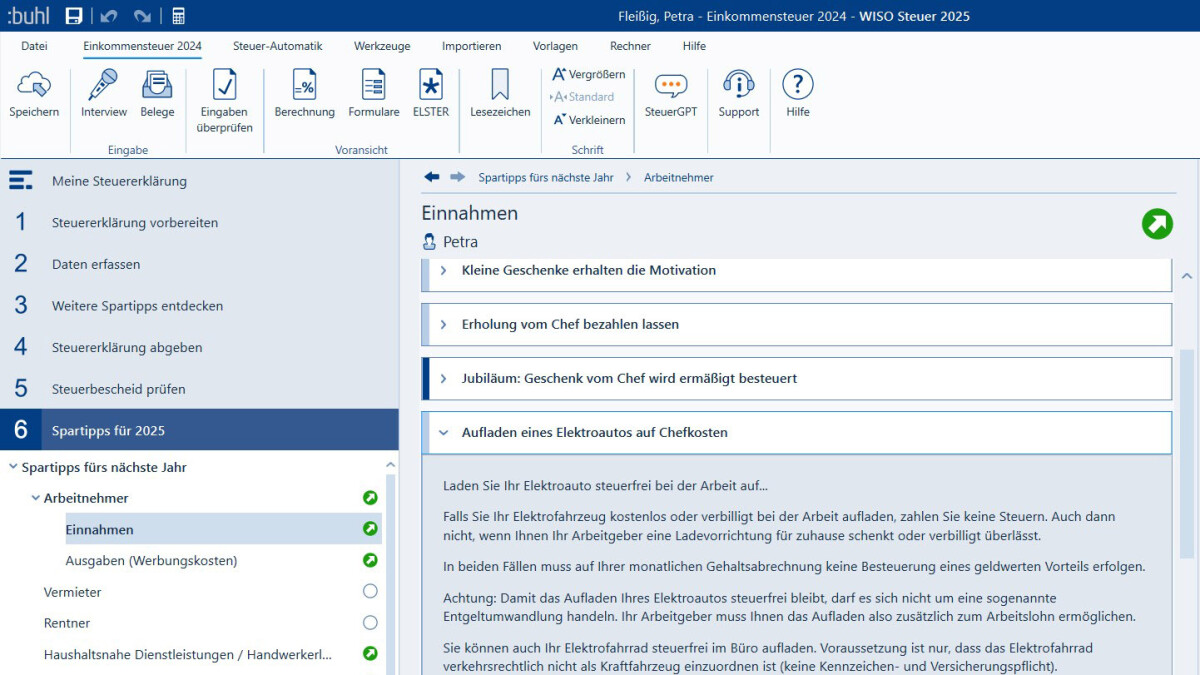Go to 'Spartipps fürs nächste Jahr' breadcrumb
This screenshot has height=675, width=1200.
click(x=545, y=177)
